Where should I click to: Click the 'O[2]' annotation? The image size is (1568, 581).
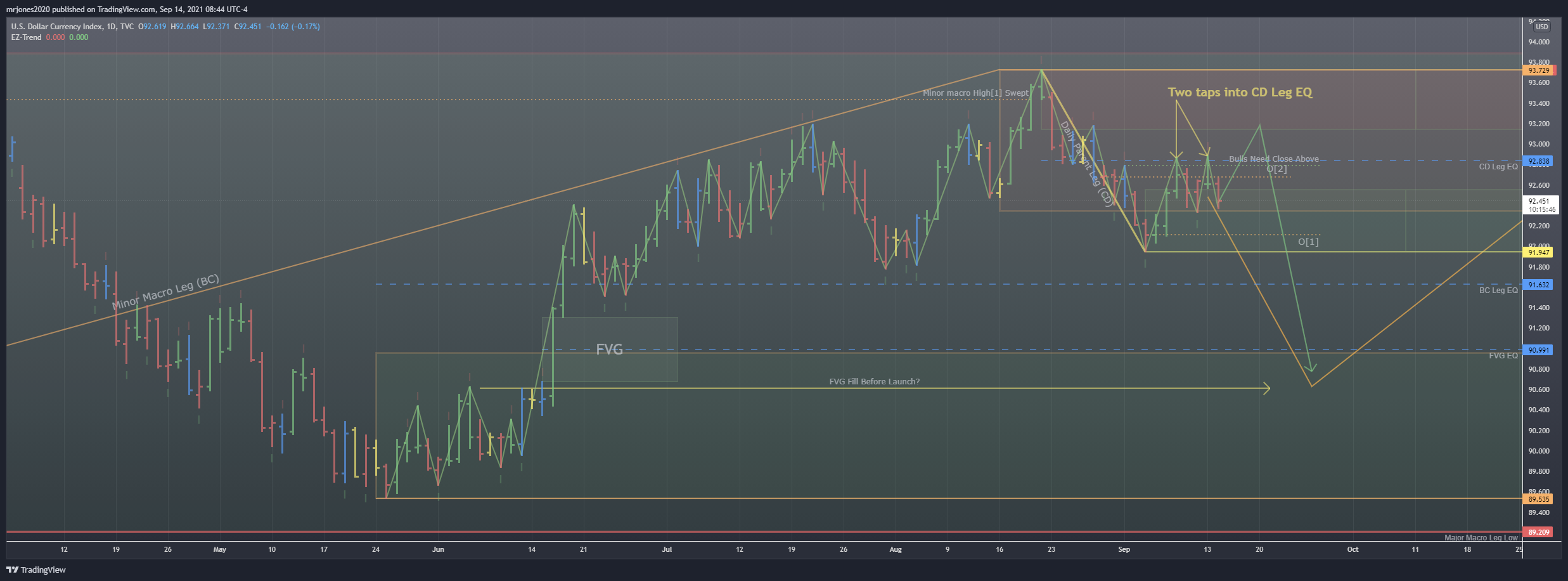tap(1276, 169)
